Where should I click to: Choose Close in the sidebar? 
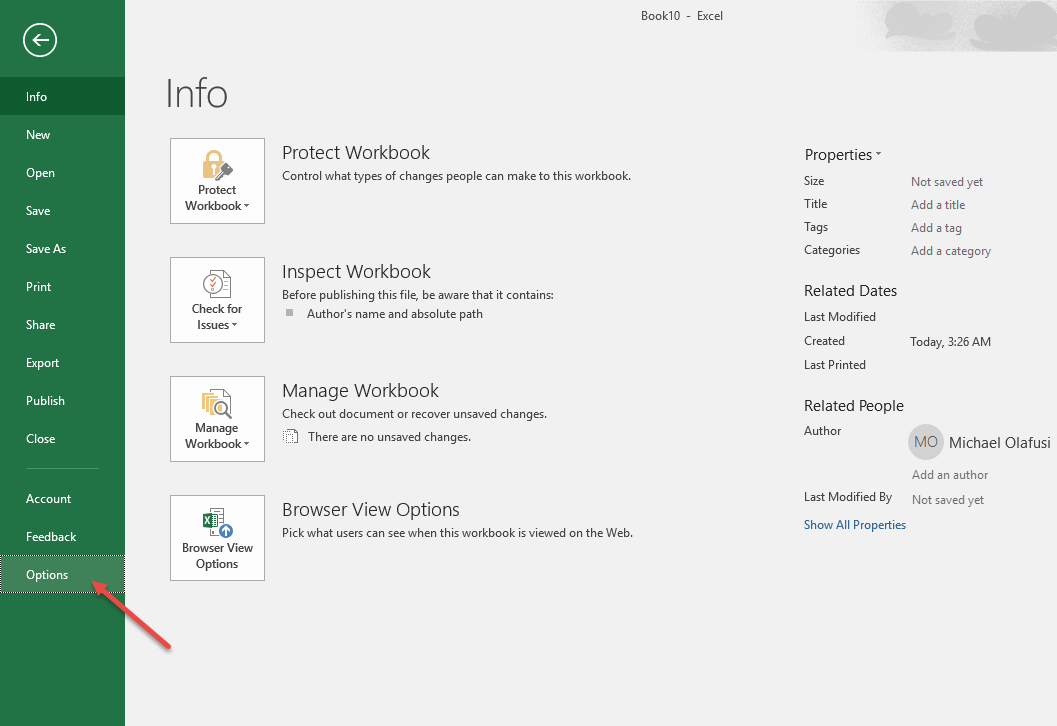(x=62, y=439)
